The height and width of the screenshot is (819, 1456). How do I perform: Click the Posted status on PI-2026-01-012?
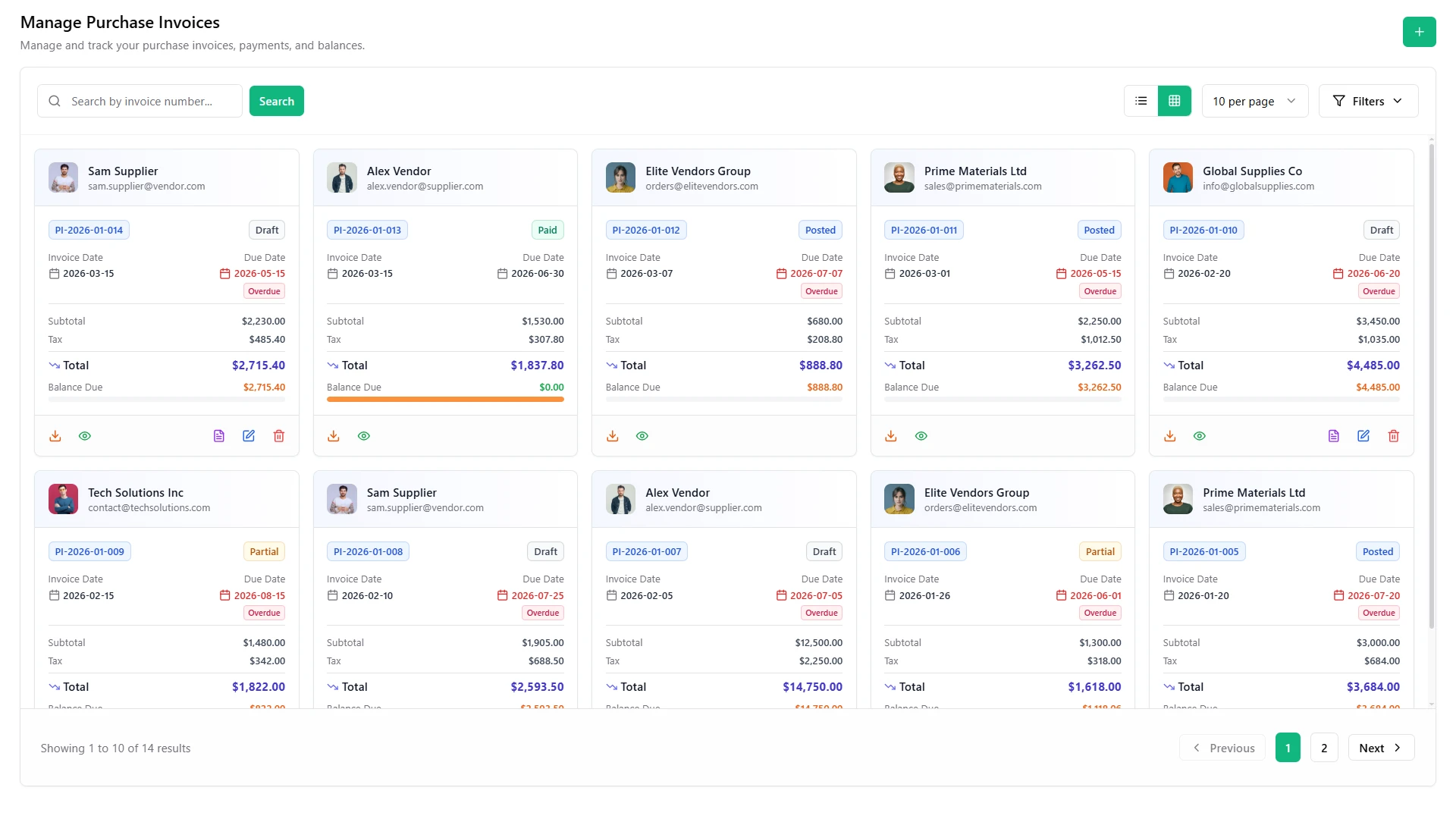821,230
